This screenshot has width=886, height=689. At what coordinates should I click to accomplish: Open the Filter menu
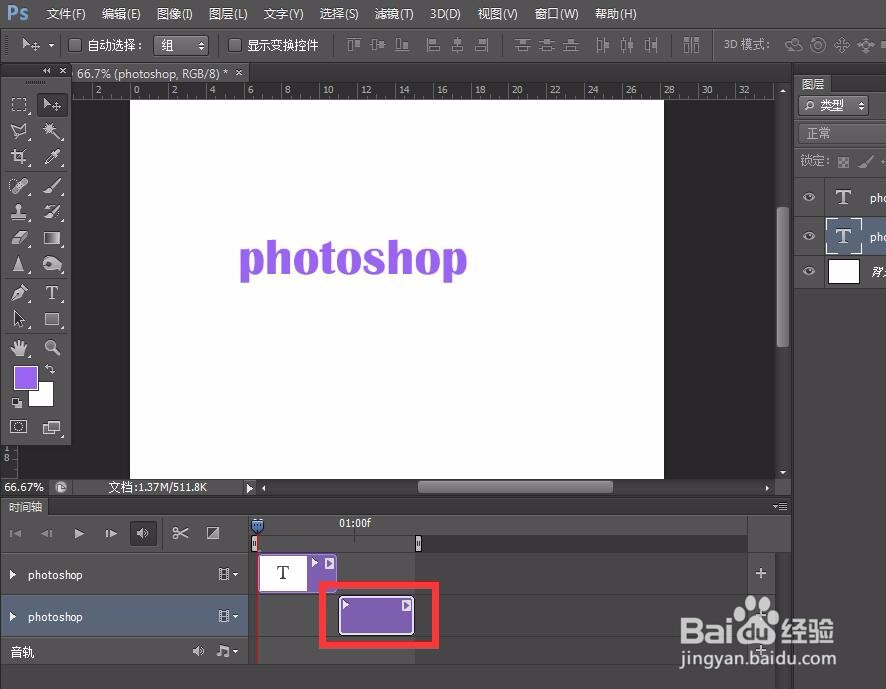coord(394,14)
